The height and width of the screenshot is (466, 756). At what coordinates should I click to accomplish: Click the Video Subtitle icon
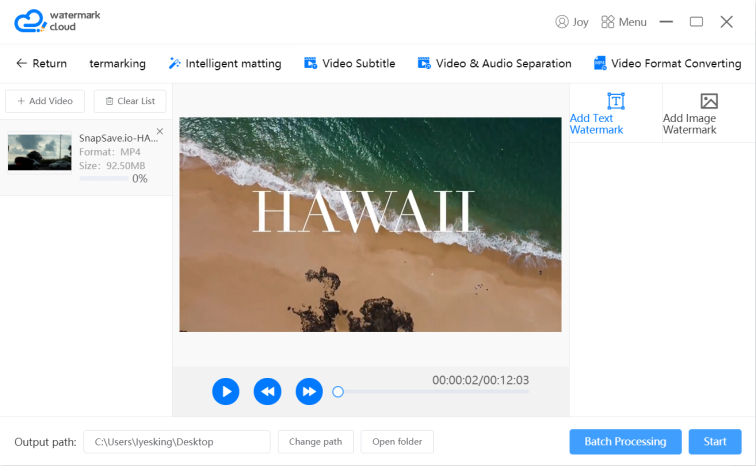click(x=310, y=63)
